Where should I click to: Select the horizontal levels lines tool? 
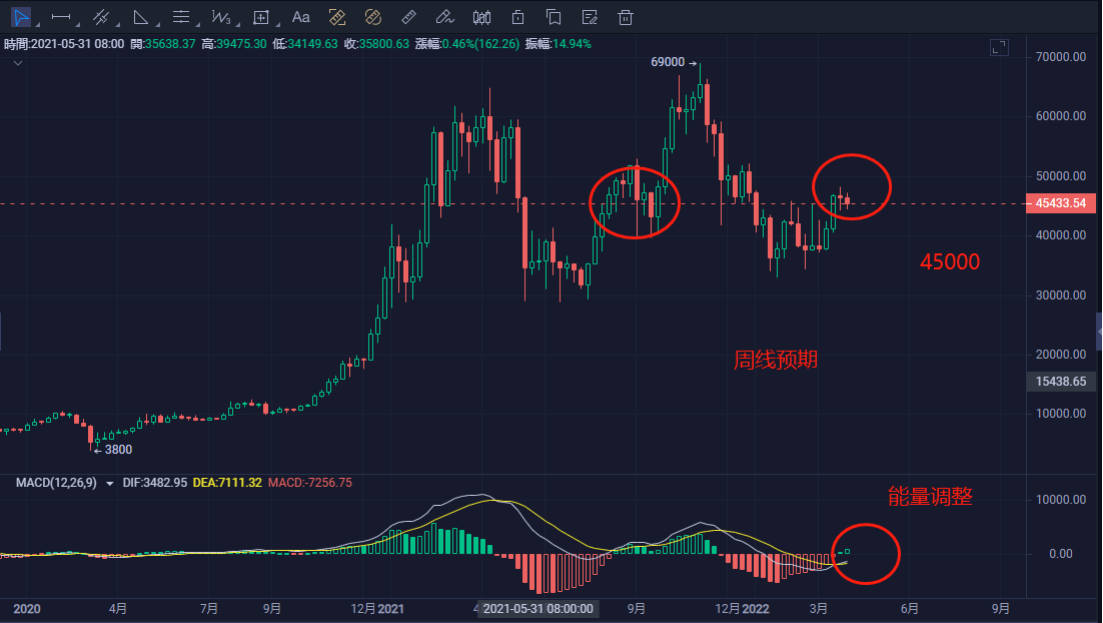181,17
